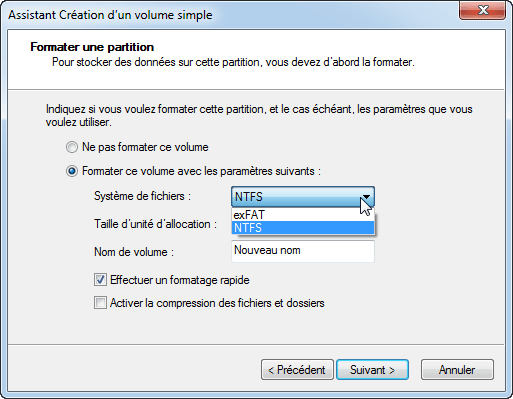Click the combo box showing selected NTFS value
Screen dimensions: 513x399
click(x=303, y=197)
